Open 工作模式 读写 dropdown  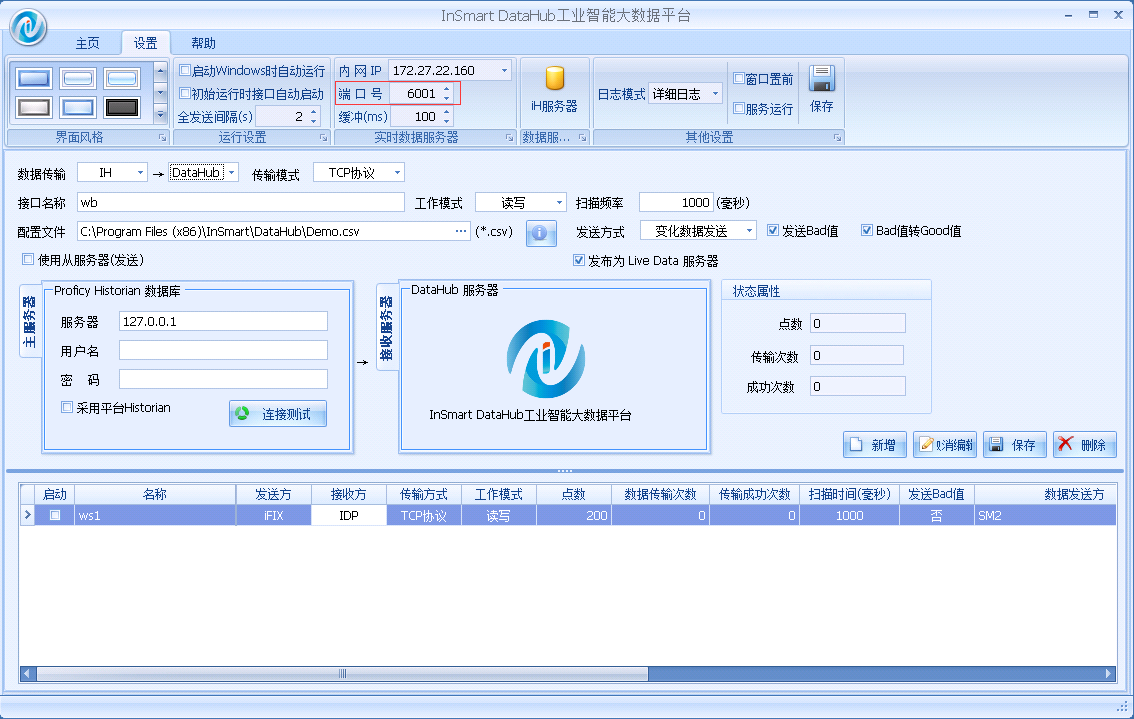click(x=559, y=203)
